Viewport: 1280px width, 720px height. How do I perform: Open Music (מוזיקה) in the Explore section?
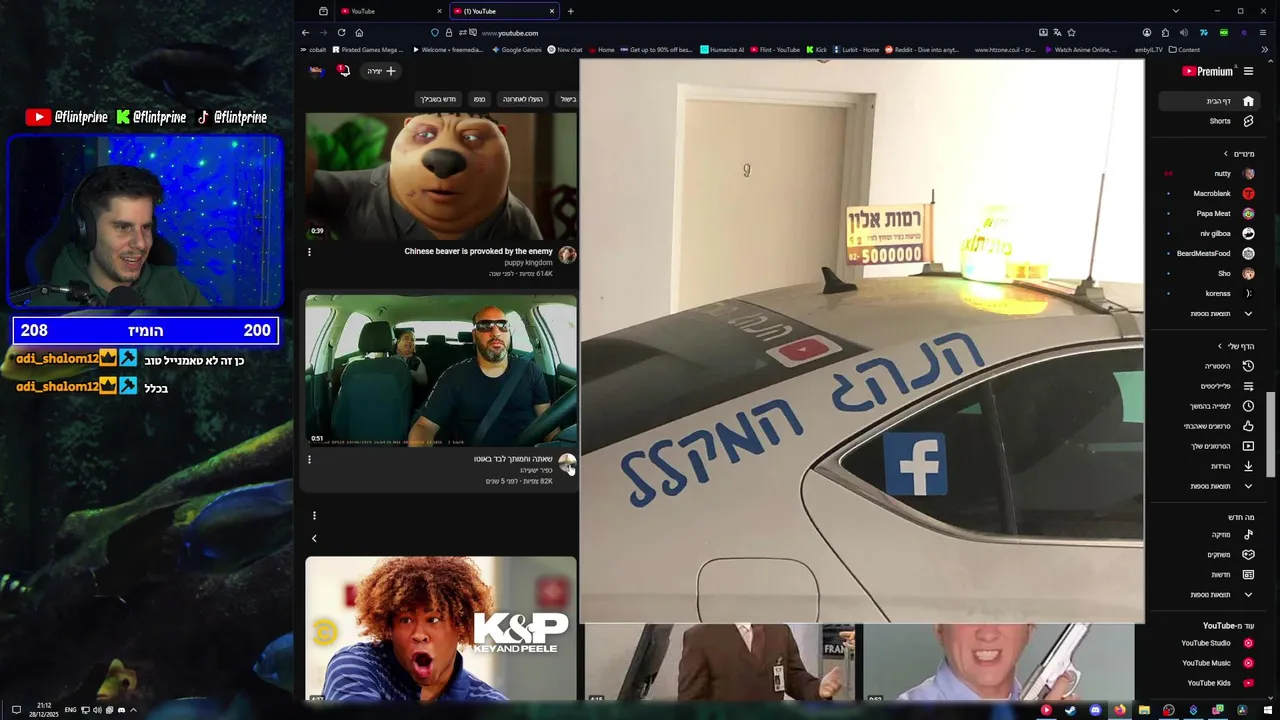[1208, 535]
